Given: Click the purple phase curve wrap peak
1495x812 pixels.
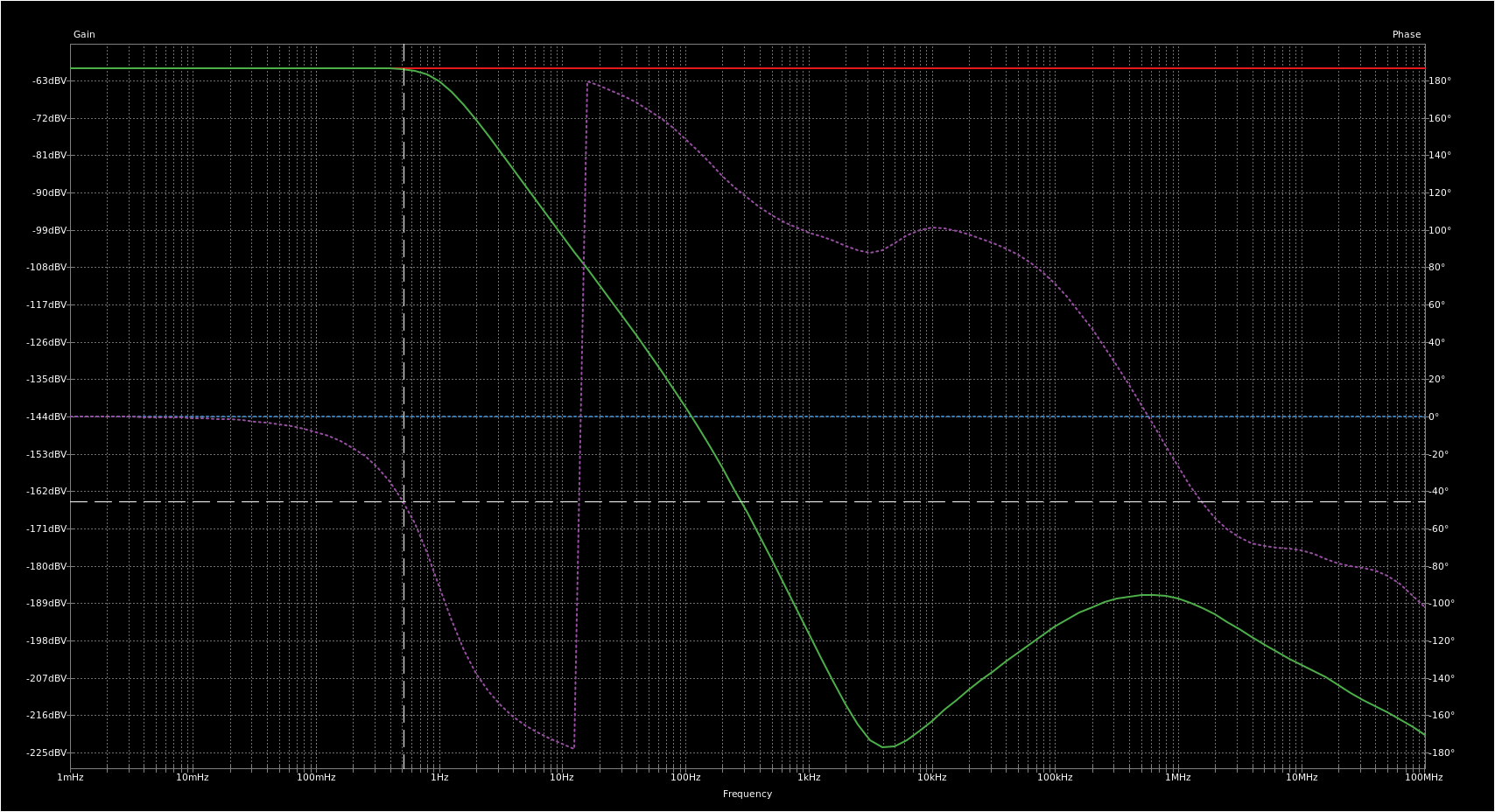Looking at the screenshot, I should coord(587,81).
